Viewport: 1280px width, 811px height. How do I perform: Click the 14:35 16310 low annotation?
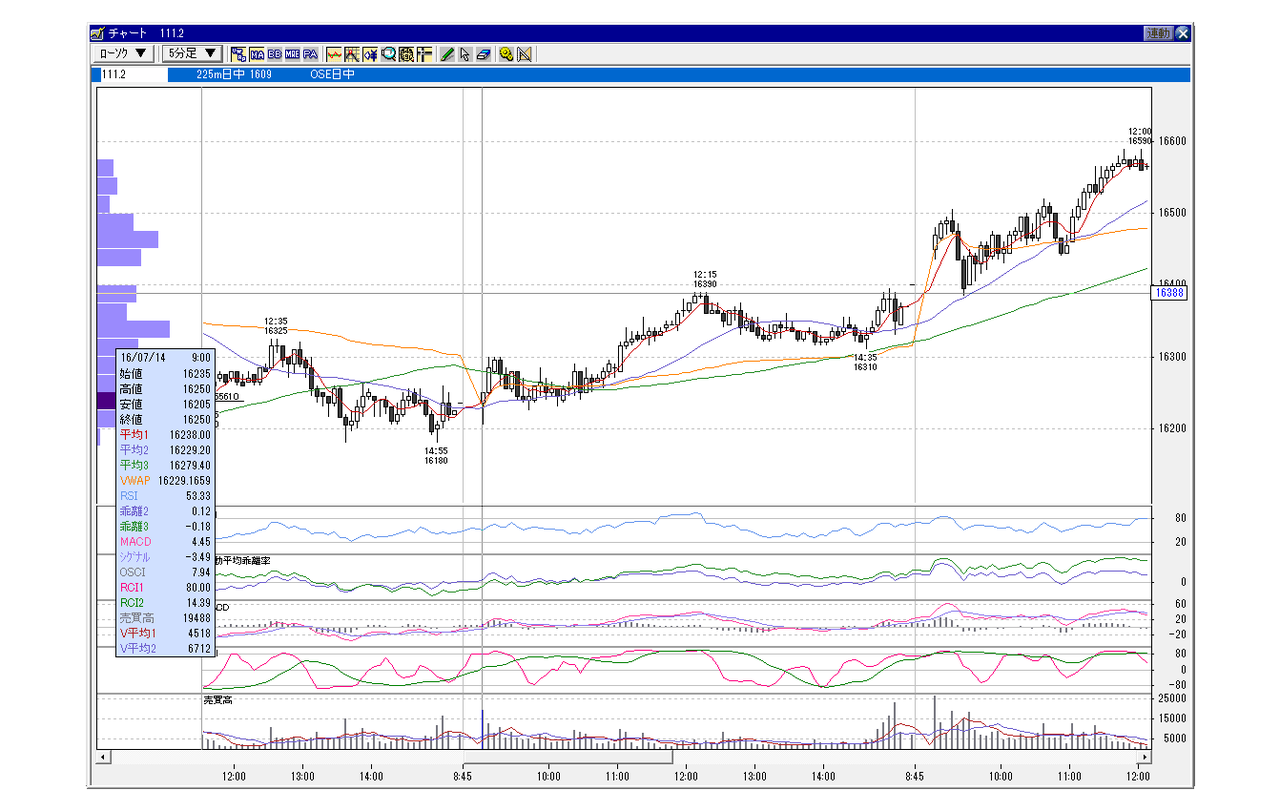click(x=865, y=362)
